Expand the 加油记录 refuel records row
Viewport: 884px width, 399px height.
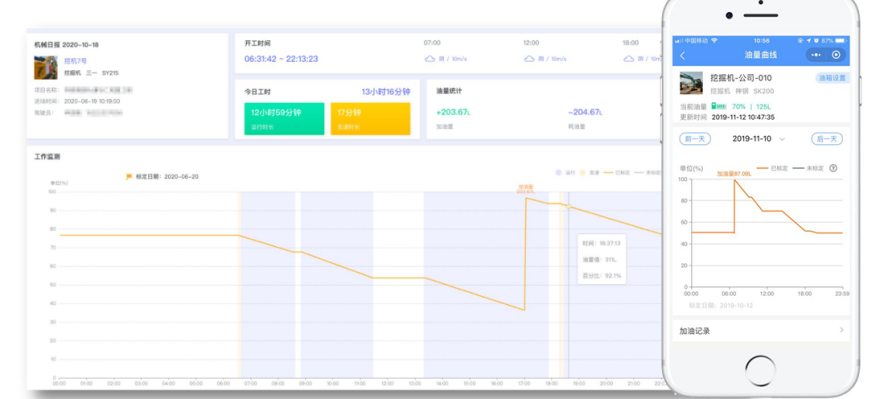(x=761, y=331)
